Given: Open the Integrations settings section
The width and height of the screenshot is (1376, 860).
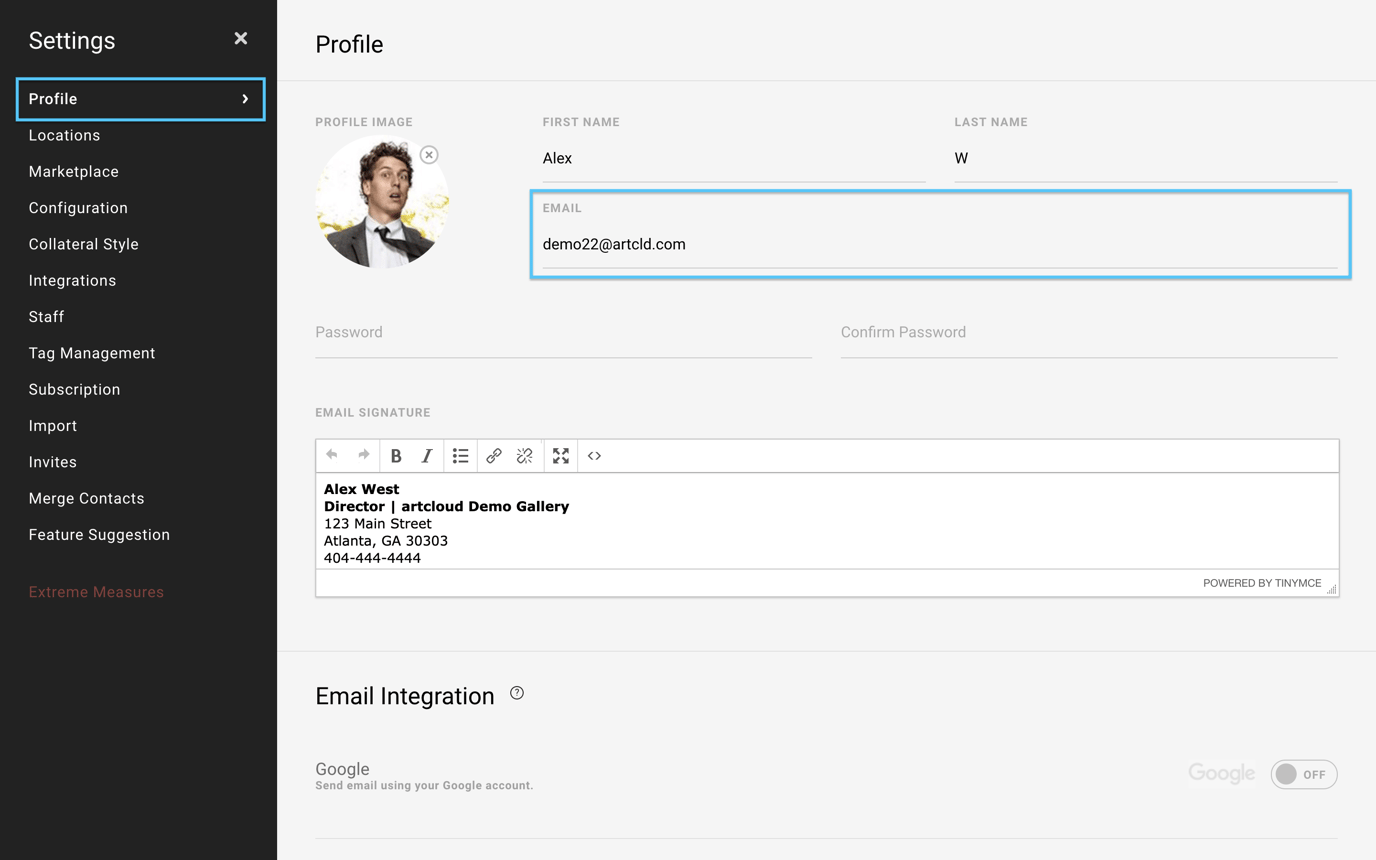Looking at the screenshot, I should (72, 281).
